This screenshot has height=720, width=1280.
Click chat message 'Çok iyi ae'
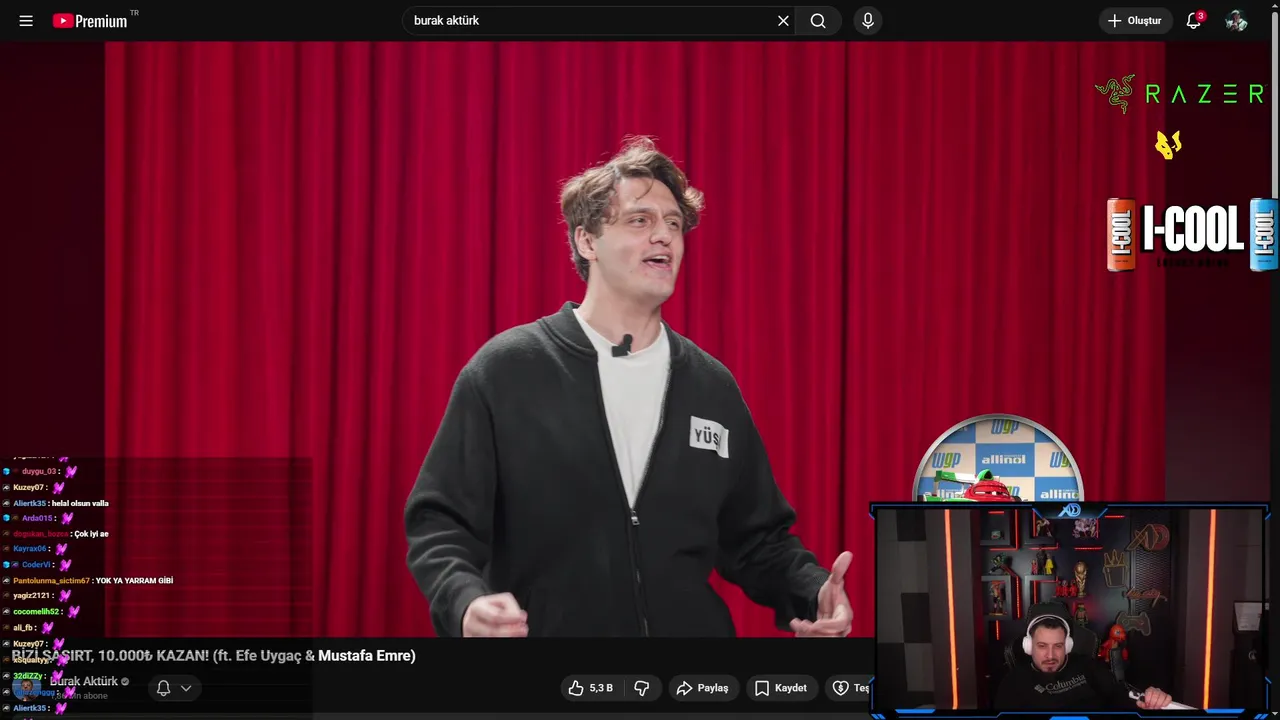click(91, 534)
